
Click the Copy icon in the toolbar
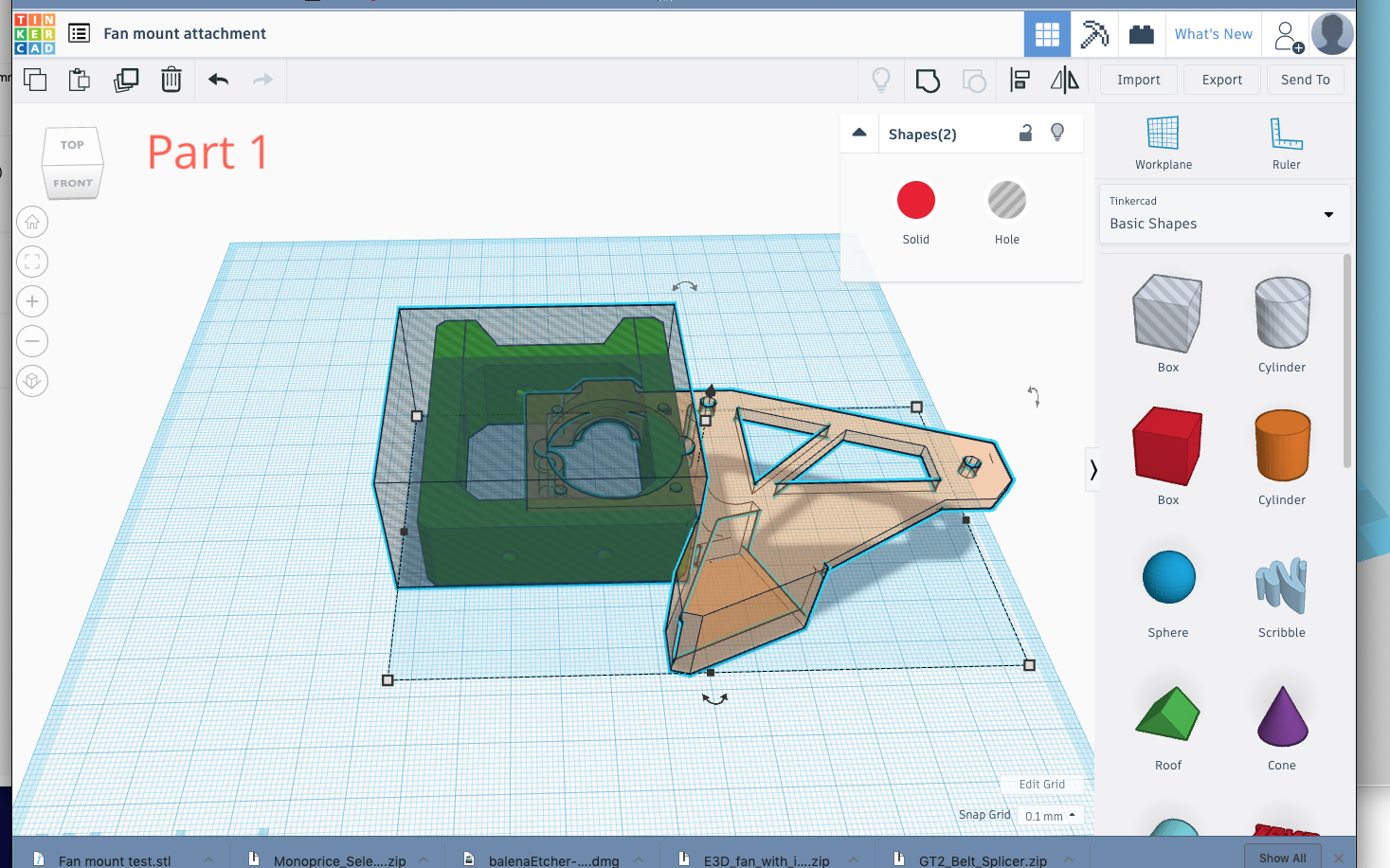point(35,80)
